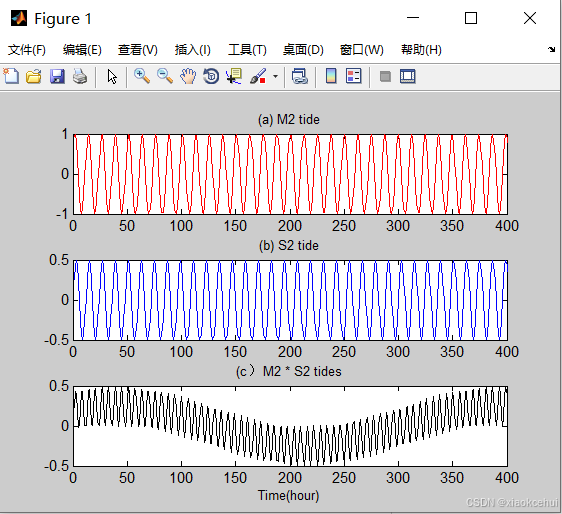Click the '(c) M2 * S2 tides' title
The width and height of the screenshot is (562, 514).
pyautogui.click(x=289, y=371)
